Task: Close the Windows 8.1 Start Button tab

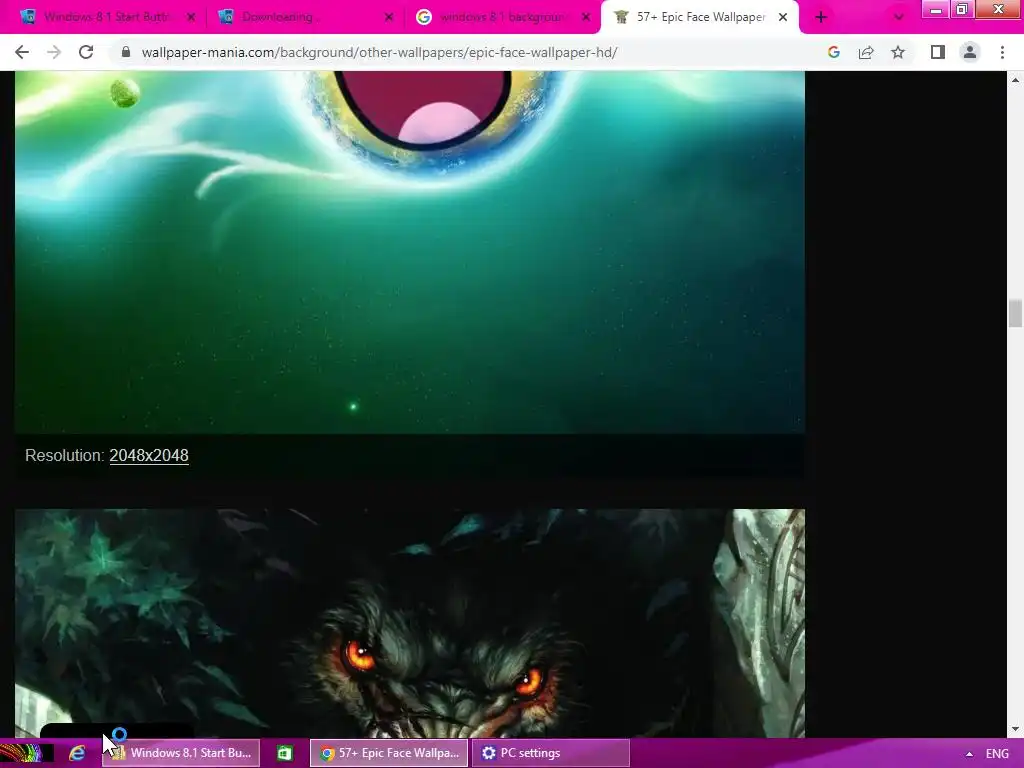Action: tap(191, 18)
